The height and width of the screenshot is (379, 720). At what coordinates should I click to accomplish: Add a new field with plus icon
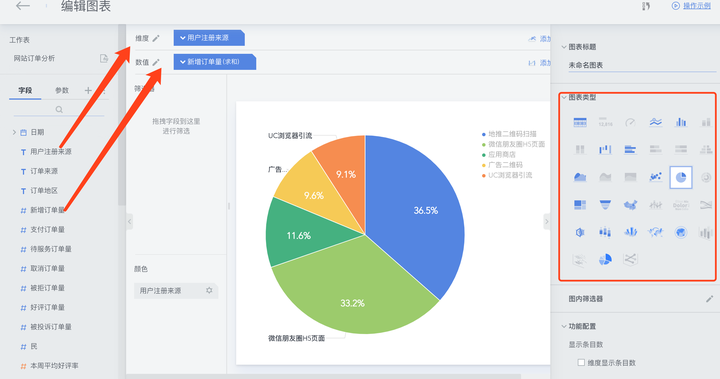(x=88, y=91)
